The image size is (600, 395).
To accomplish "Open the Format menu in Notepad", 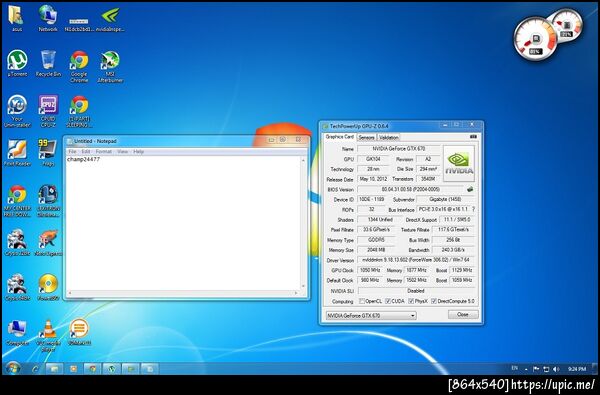I will [x=103, y=152].
